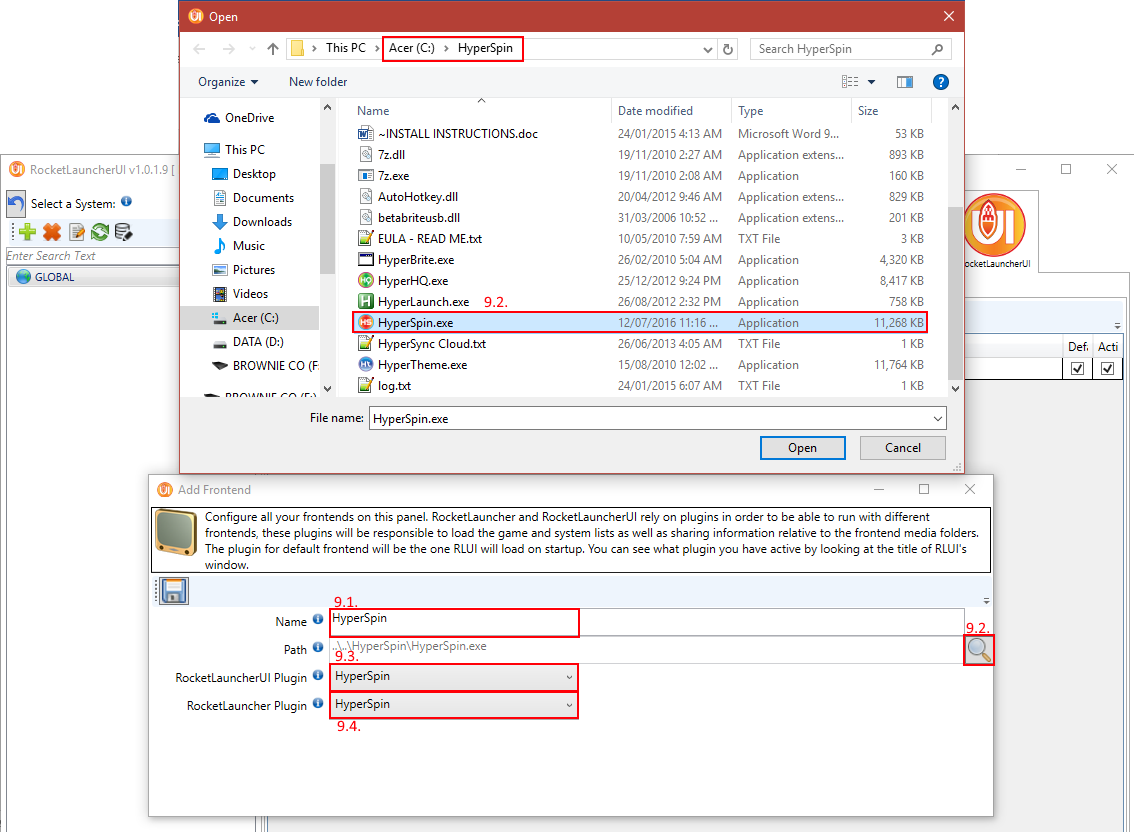Viewport: 1134px width, 832px height.
Task: Click the info icon beside Select a System
Action: pos(127,202)
